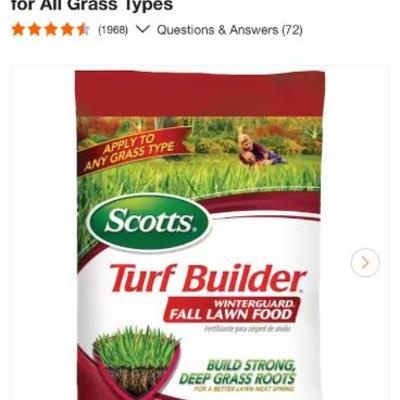
Task: Click the second orange rating star
Action: click(x=35, y=30)
